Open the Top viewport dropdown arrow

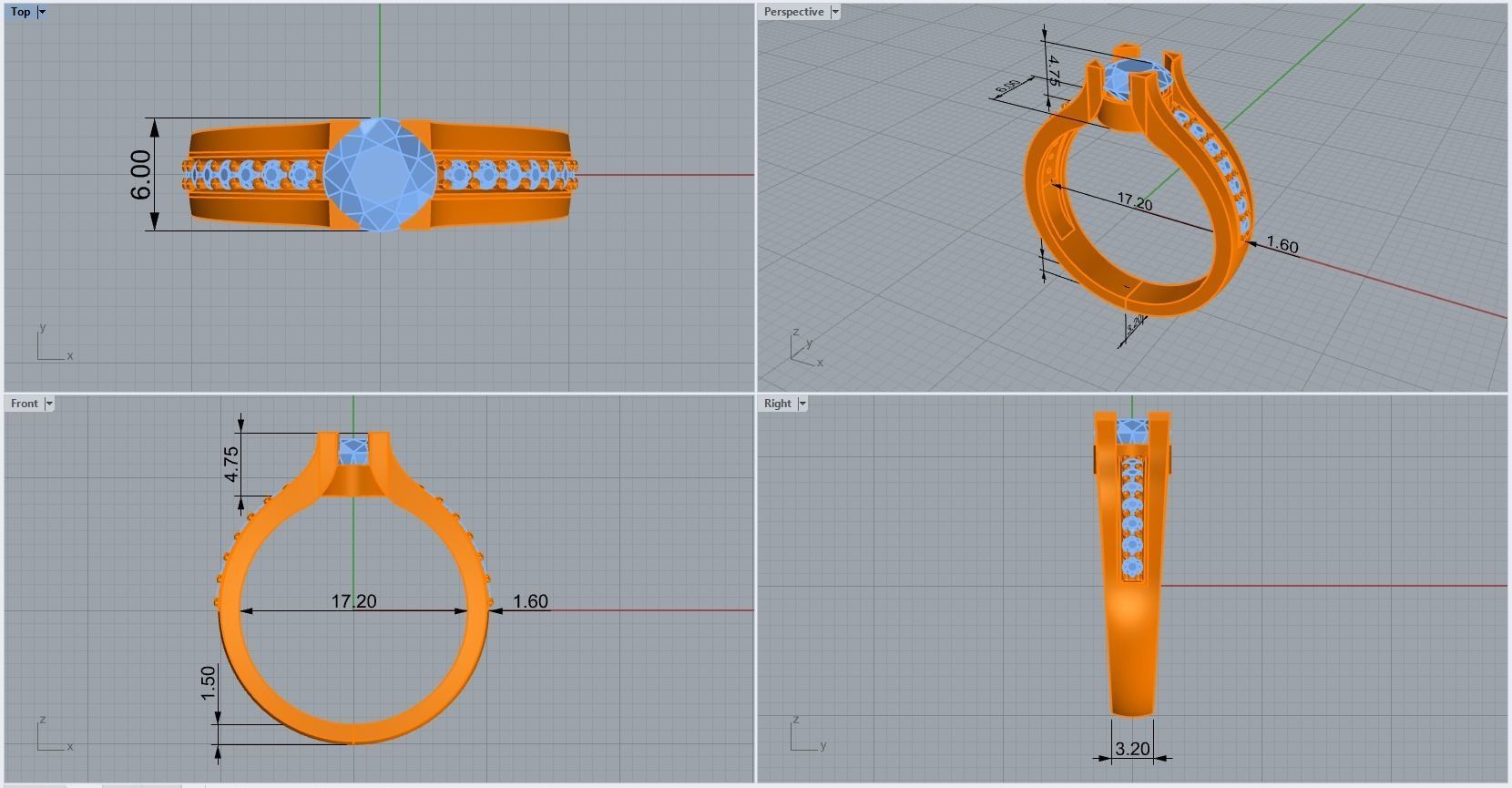pos(42,12)
